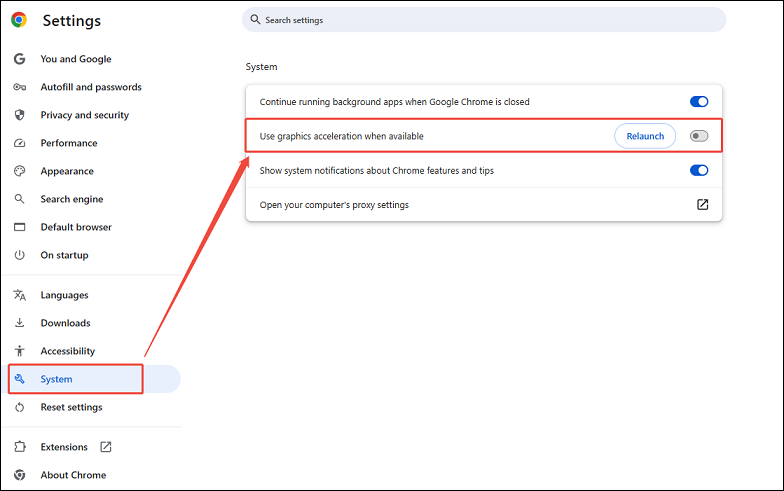
Task: Click 'Show system notifications about Chrome features' text
Action: tap(376, 170)
